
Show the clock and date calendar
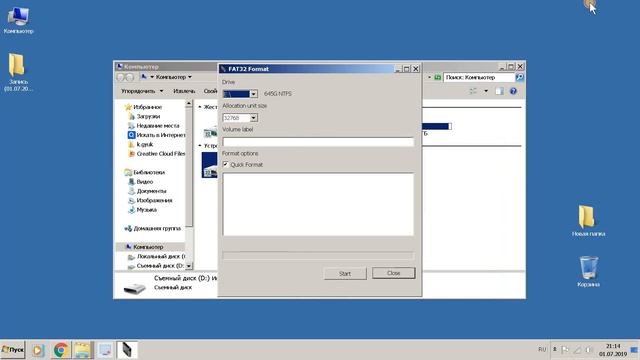613,350
